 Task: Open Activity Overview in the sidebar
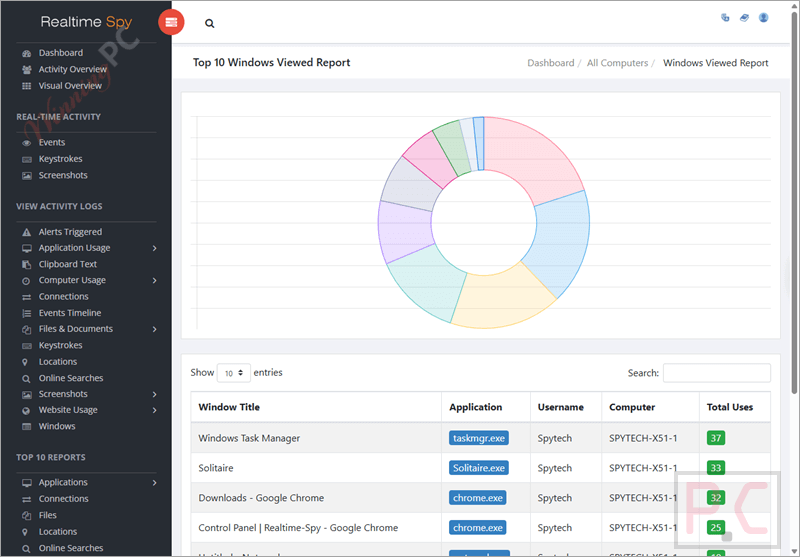72,69
